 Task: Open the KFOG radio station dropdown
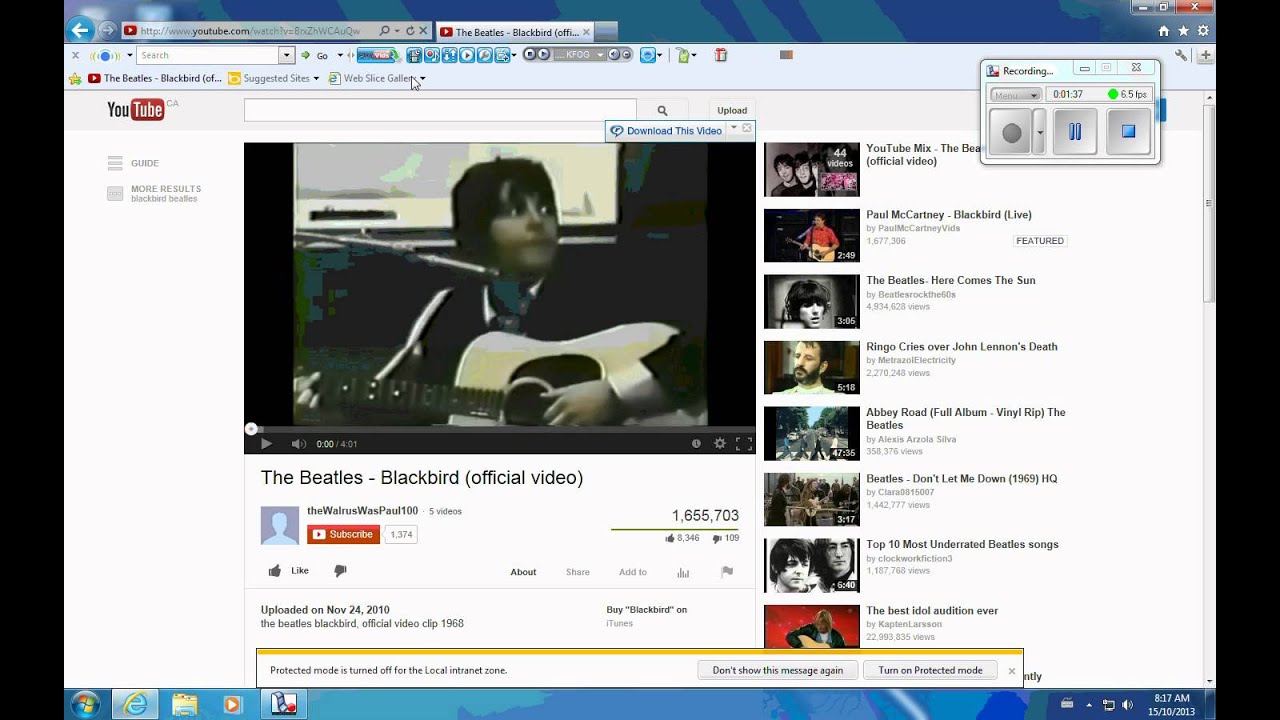pyautogui.click(x=601, y=55)
